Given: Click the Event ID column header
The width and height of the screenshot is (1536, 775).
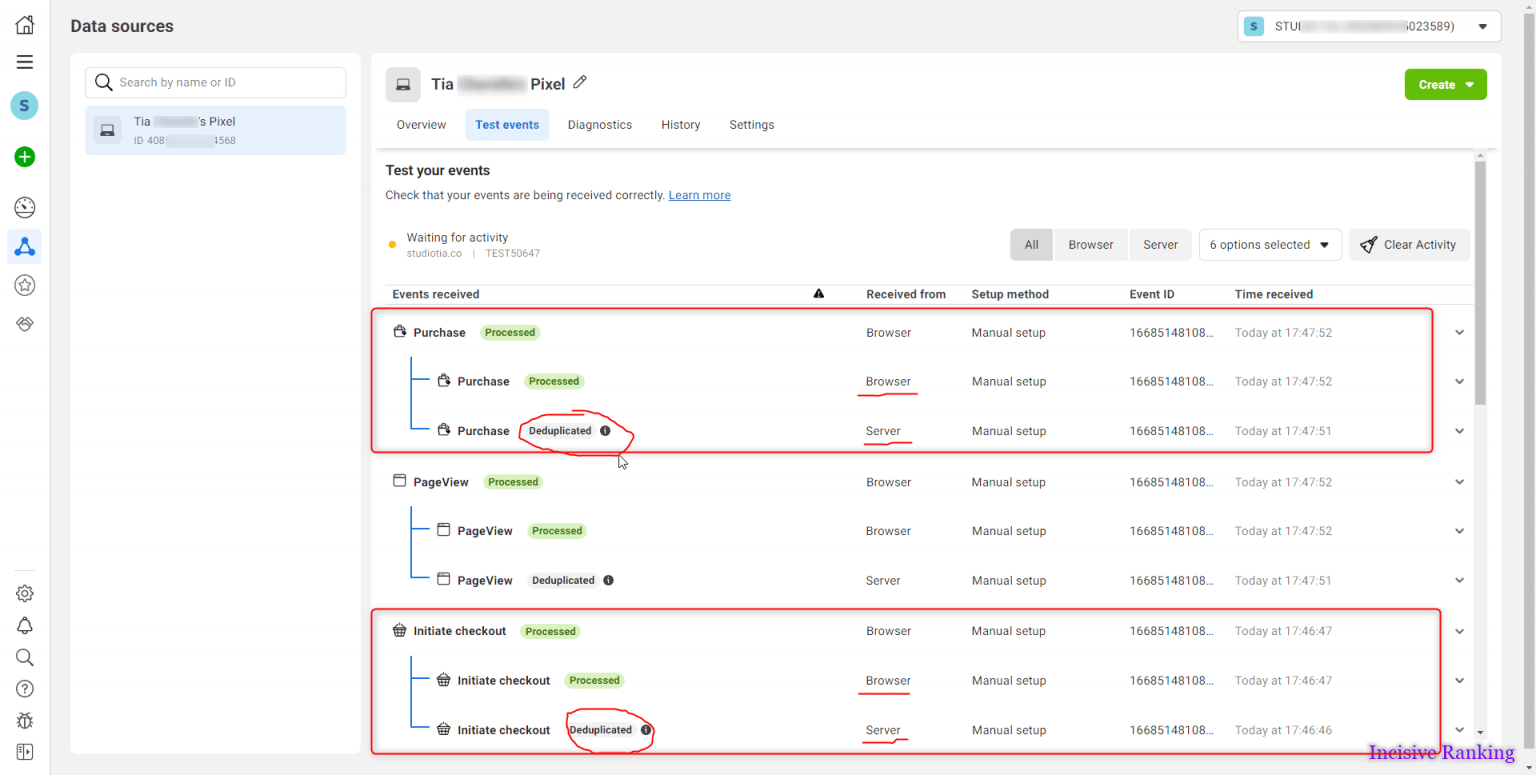Looking at the screenshot, I should (x=1152, y=294).
